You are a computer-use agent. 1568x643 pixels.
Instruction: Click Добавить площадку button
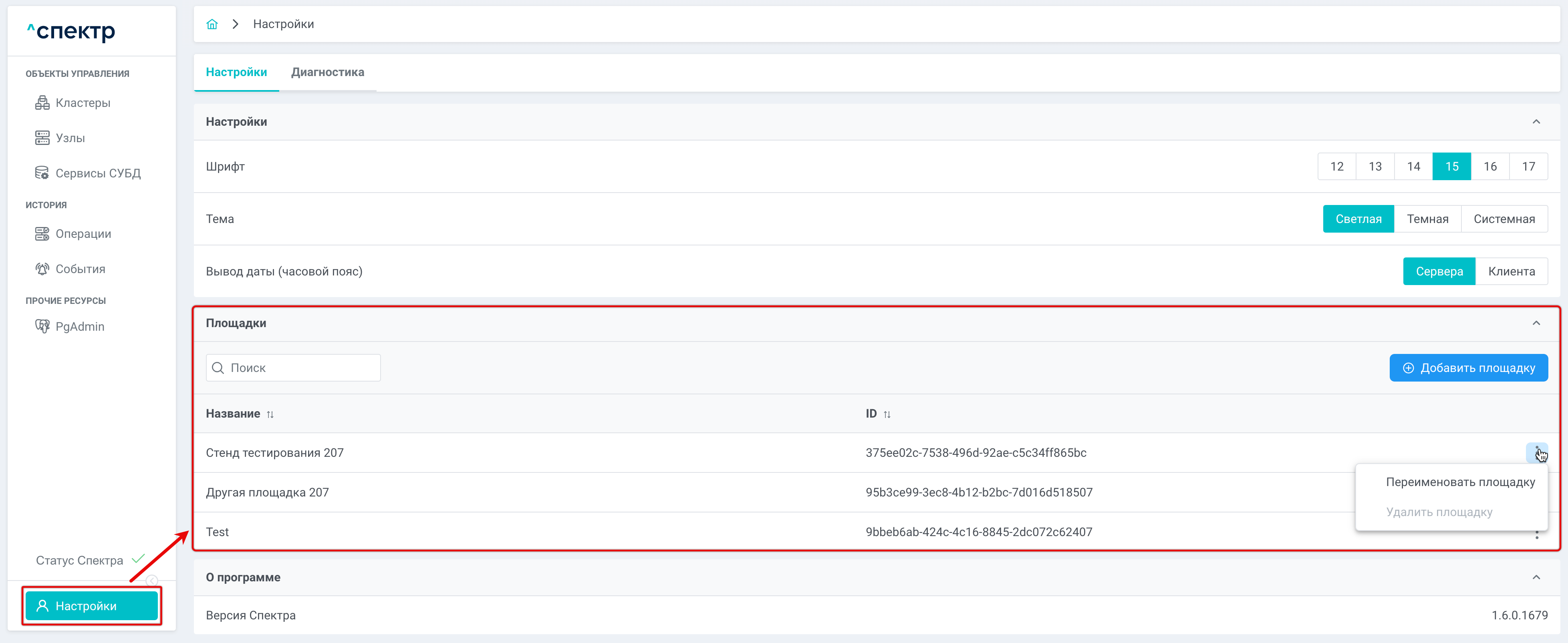[1468, 368]
